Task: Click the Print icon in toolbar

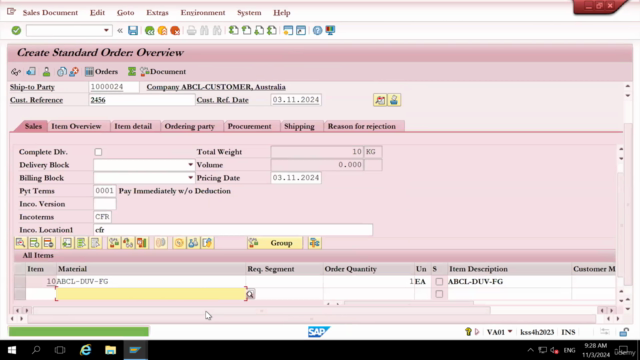Action: (x=191, y=31)
